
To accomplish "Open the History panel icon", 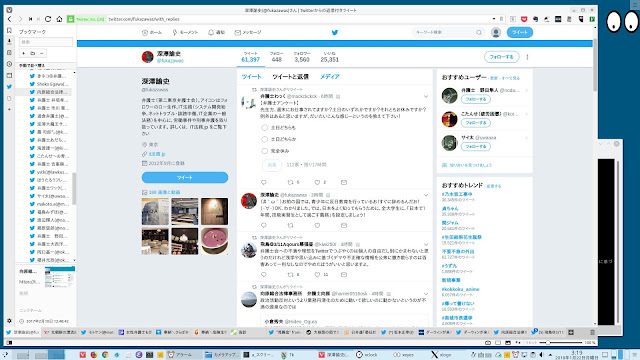I will pos(9,64).
